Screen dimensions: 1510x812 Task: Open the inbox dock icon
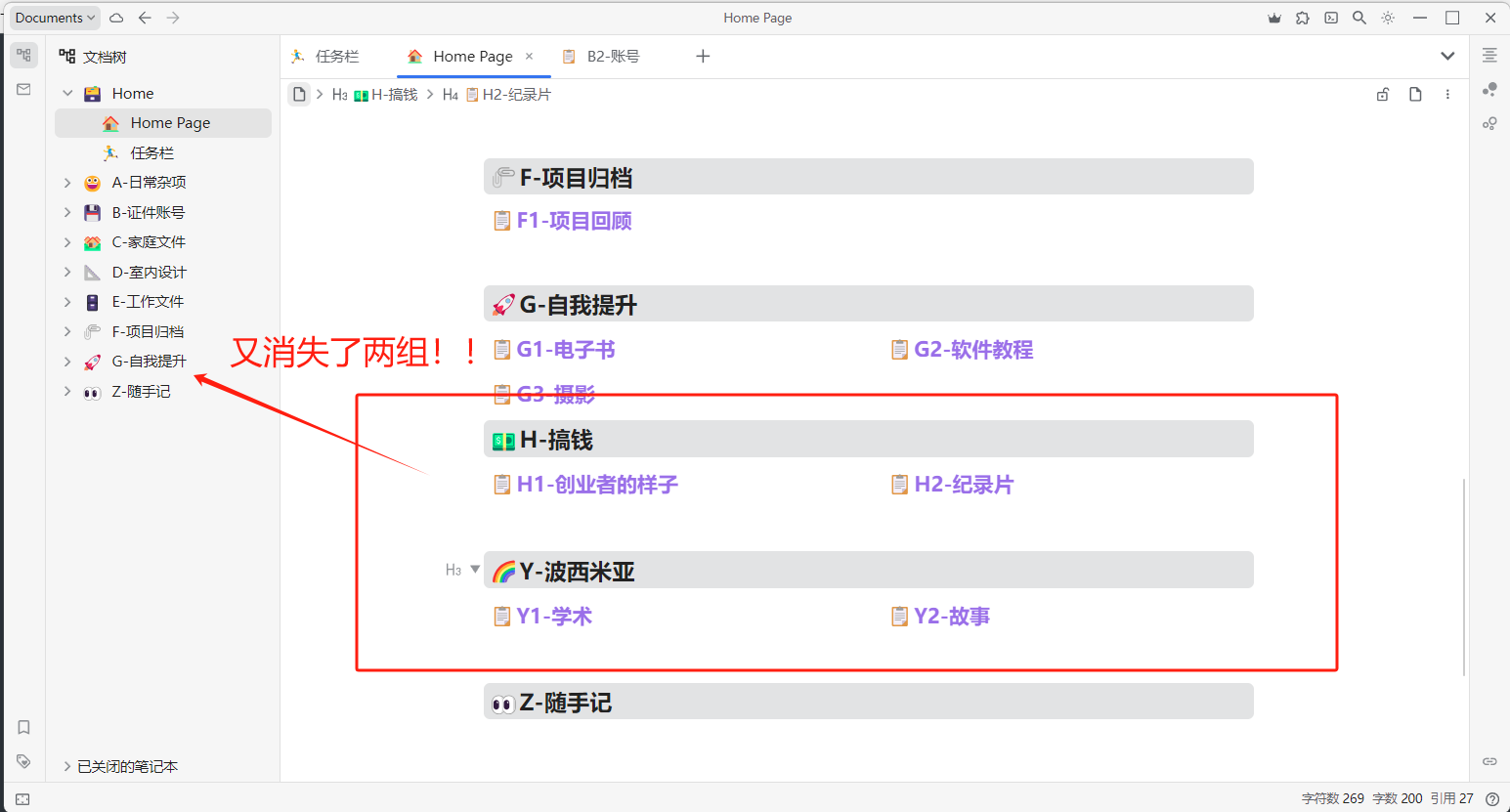pos(24,89)
